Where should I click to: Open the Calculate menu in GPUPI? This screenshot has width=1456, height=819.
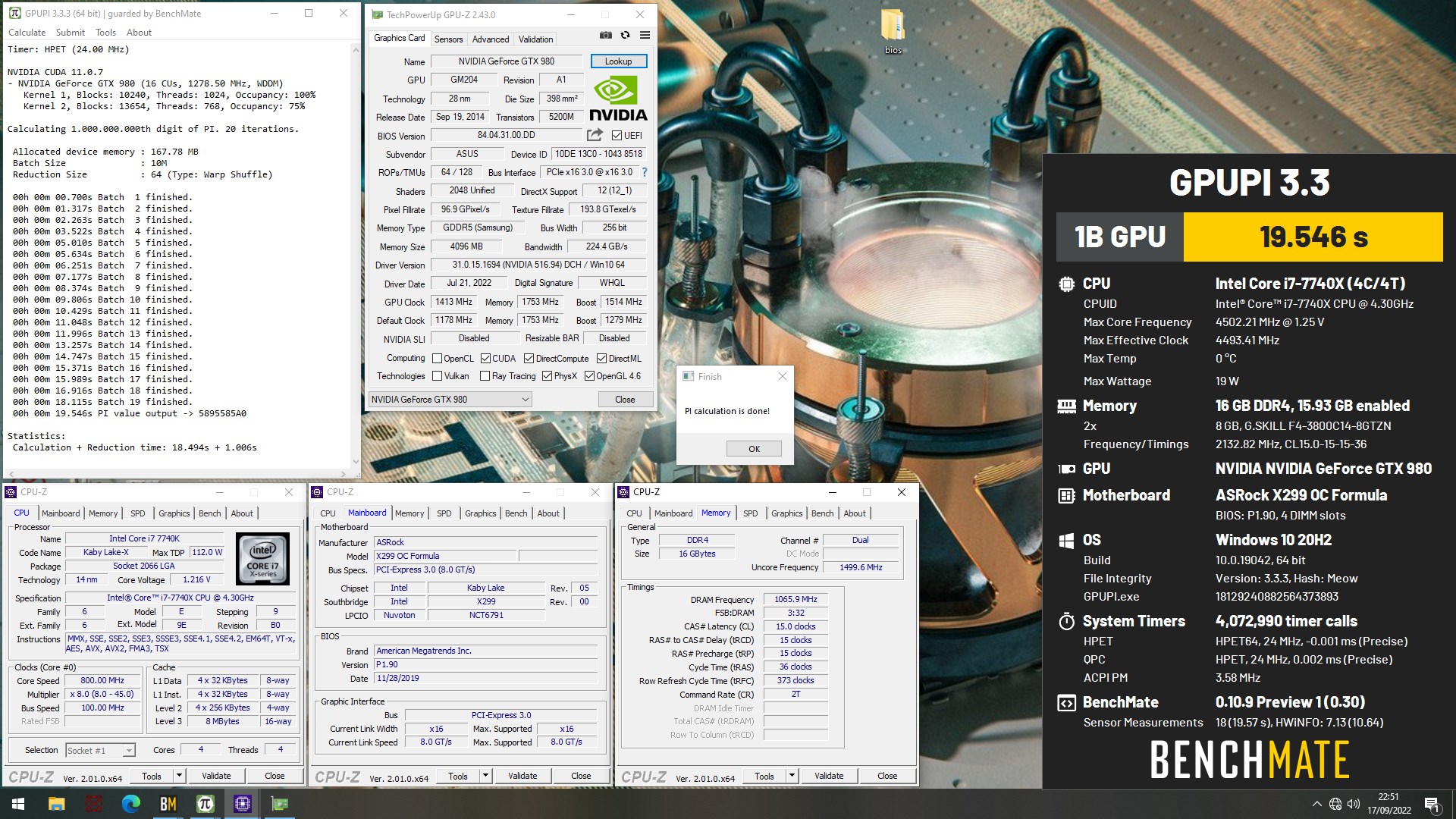click(27, 33)
